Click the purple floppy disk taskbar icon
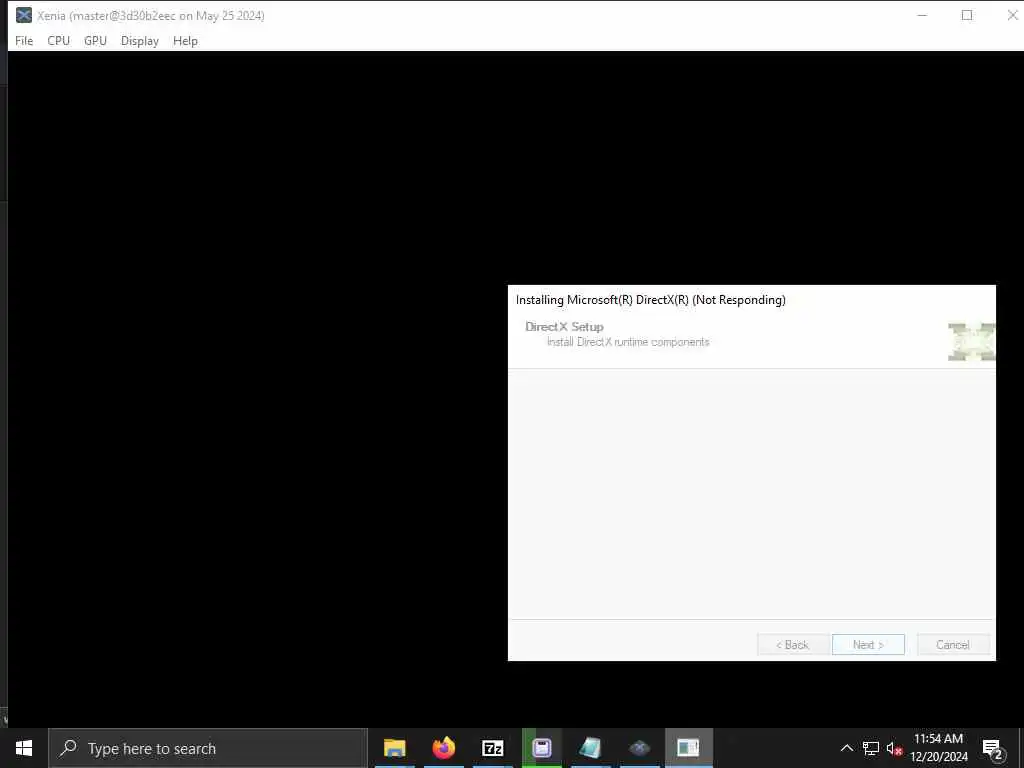The height and width of the screenshot is (768, 1024). pyautogui.click(x=542, y=748)
